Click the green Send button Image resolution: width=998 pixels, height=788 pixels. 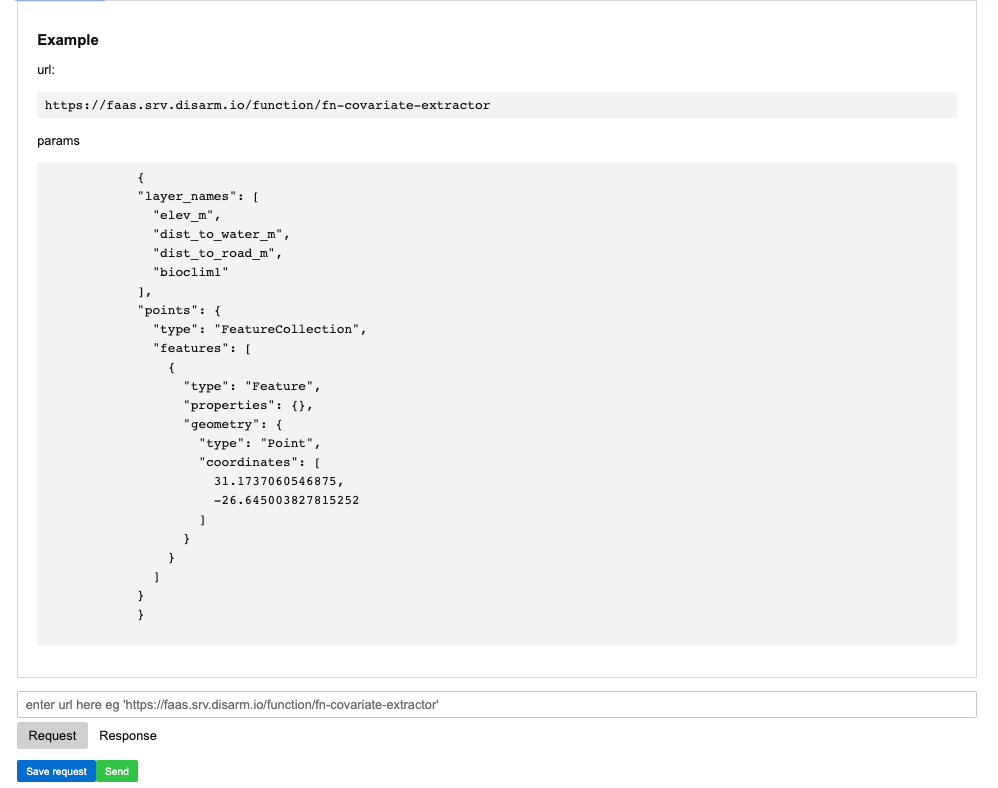click(x=117, y=771)
